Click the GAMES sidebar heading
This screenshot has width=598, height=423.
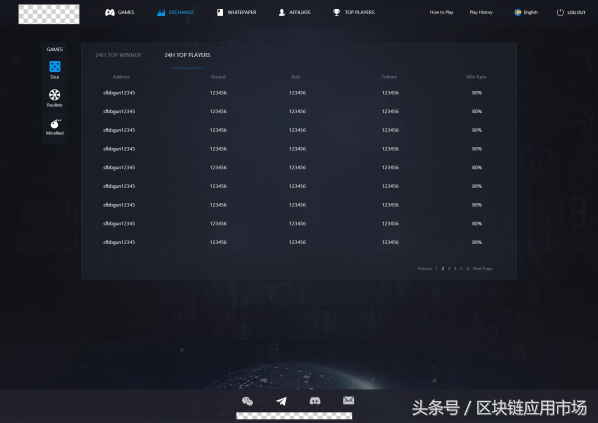(x=55, y=49)
